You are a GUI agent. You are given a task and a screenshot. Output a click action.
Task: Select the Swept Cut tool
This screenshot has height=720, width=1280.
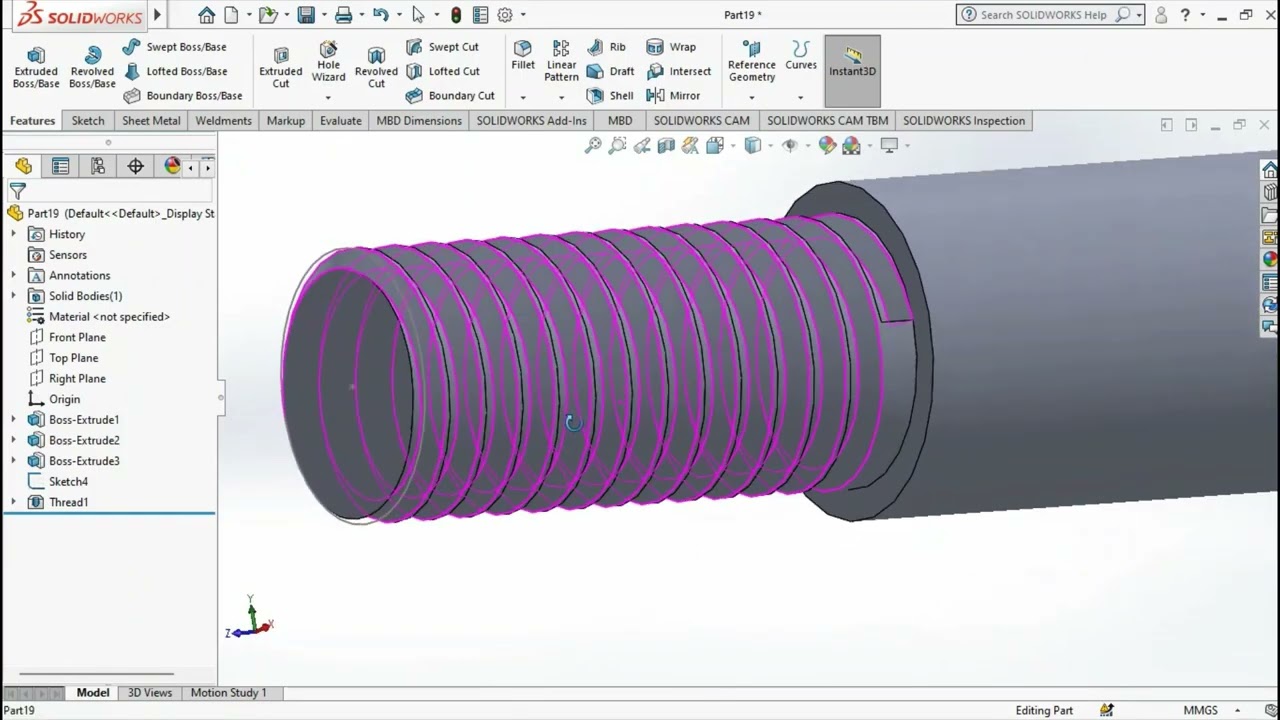tap(442, 47)
